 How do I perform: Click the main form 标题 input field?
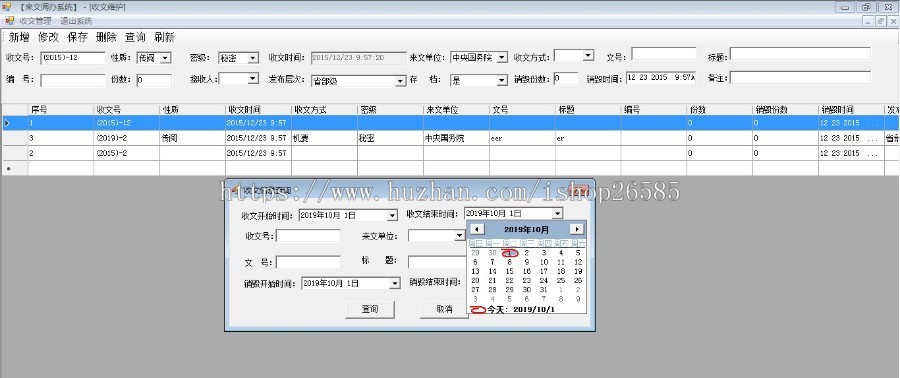(x=800, y=54)
